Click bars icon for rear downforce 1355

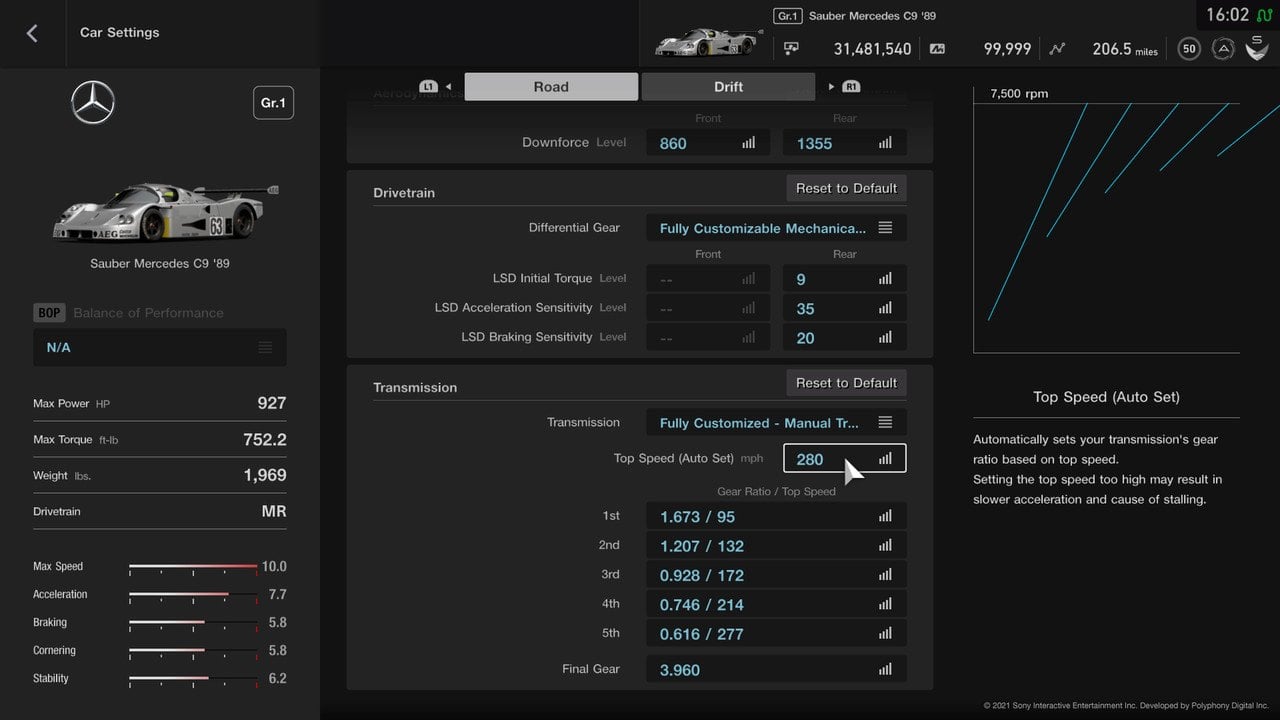click(x=885, y=143)
